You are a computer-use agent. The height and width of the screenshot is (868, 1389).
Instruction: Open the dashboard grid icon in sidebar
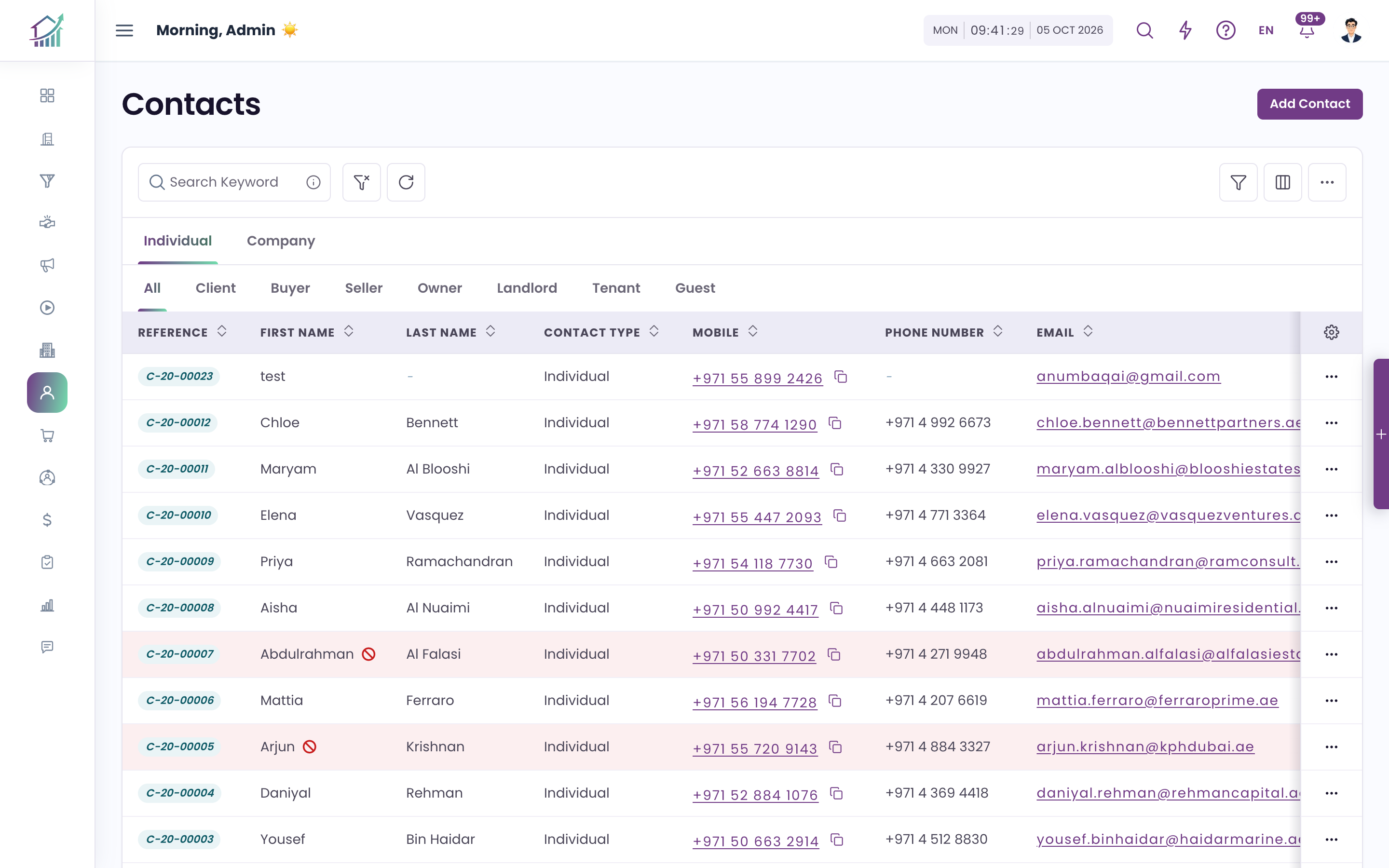(x=47, y=95)
